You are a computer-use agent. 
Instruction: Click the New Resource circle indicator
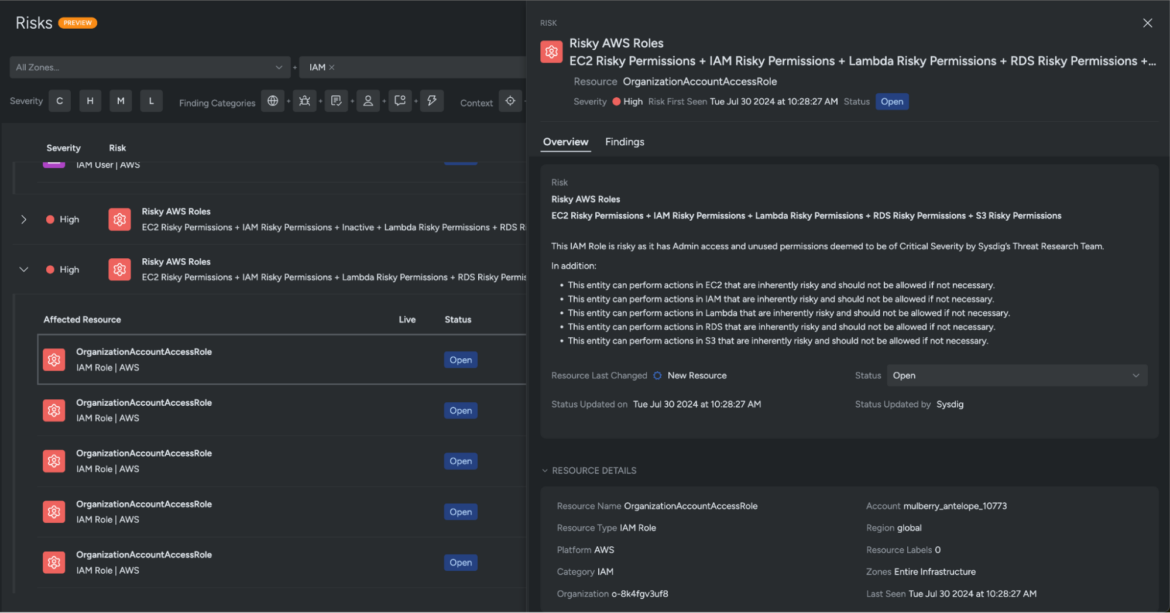click(x=657, y=376)
